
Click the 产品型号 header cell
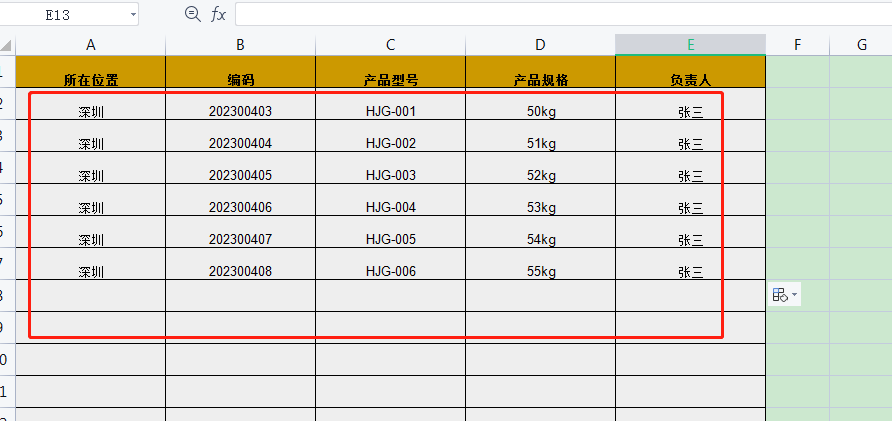pos(390,80)
